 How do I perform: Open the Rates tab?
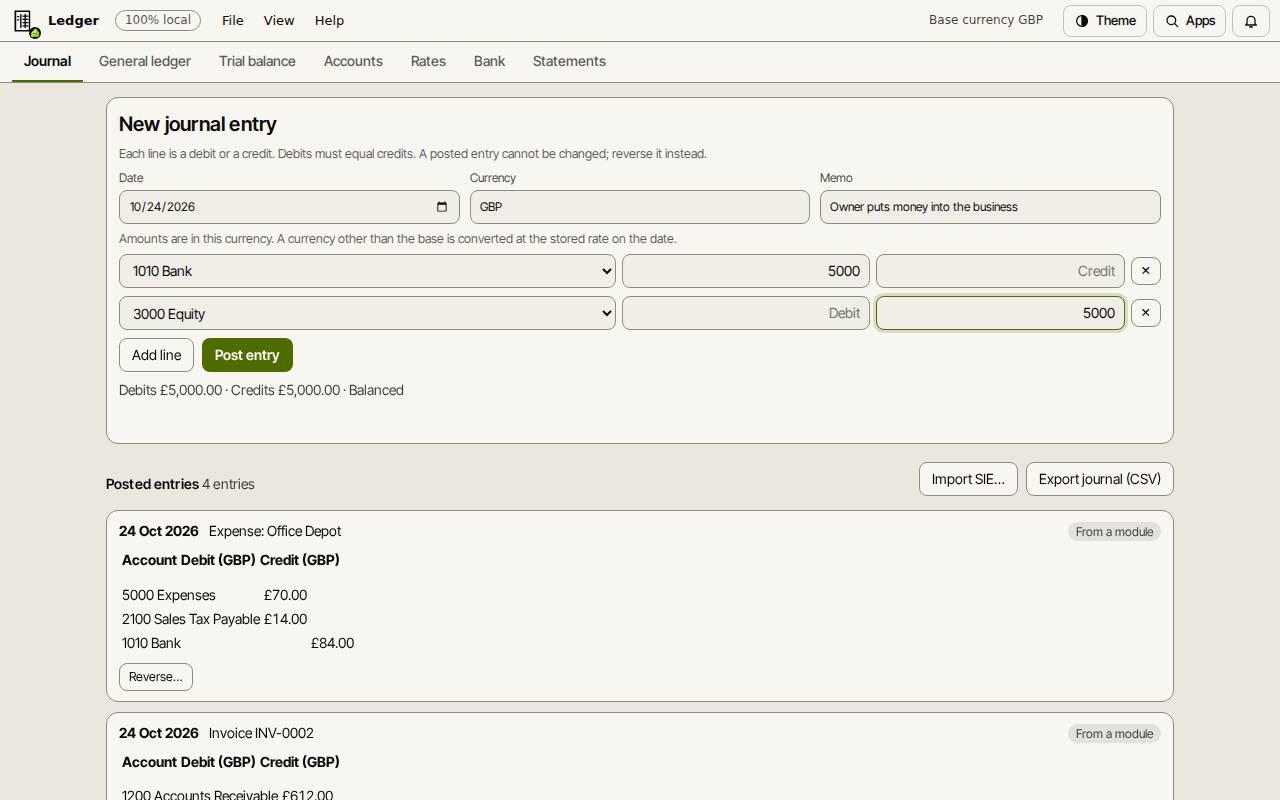pyautogui.click(x=428, y=61)
